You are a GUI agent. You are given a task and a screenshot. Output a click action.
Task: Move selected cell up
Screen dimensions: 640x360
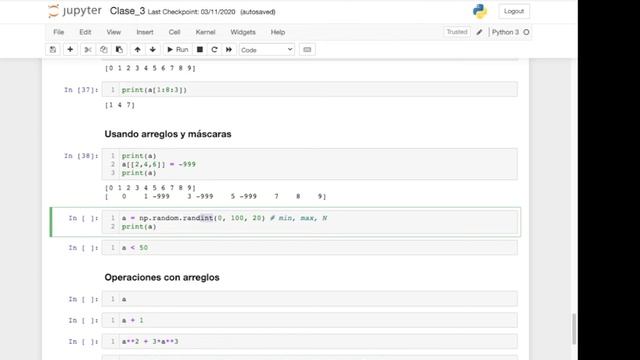pos(138,50)
